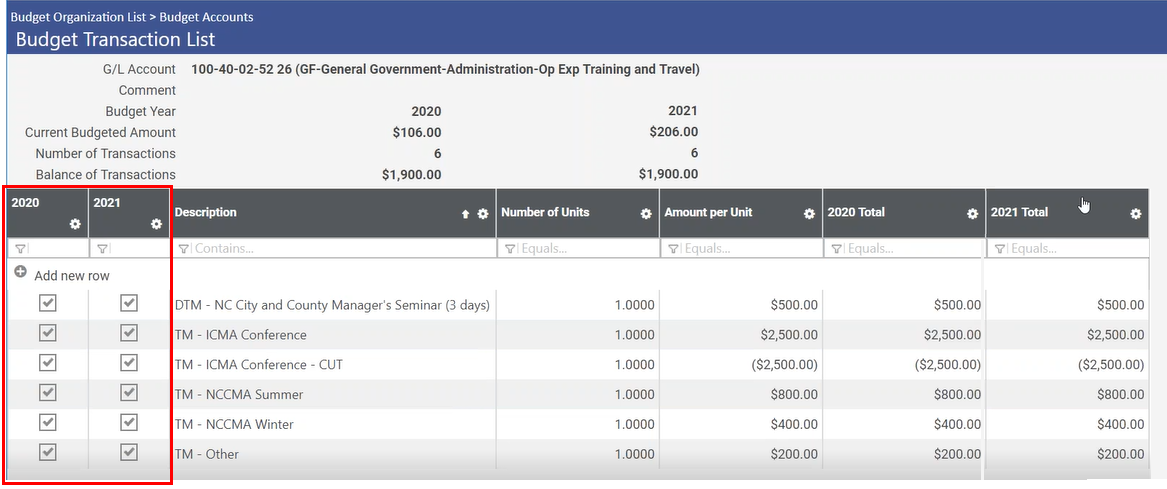
Task: Open filter operator dropdown for Number of Units
Action: [509, 249]
